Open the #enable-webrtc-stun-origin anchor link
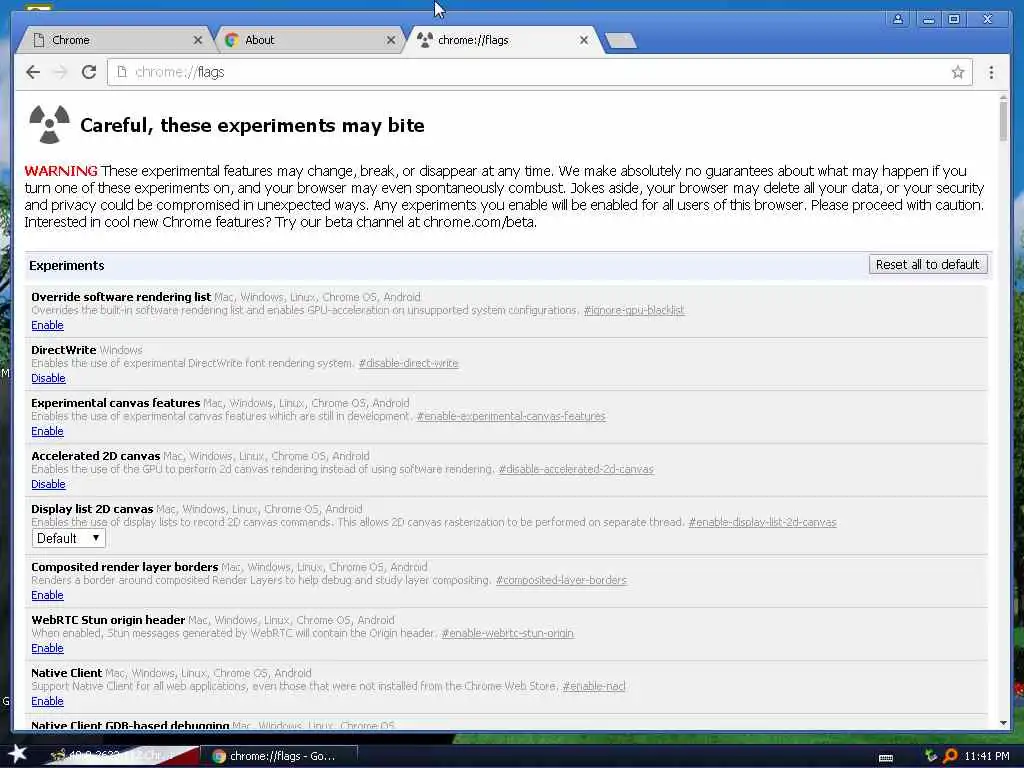1024x768 pixels. tap(507, 633)
